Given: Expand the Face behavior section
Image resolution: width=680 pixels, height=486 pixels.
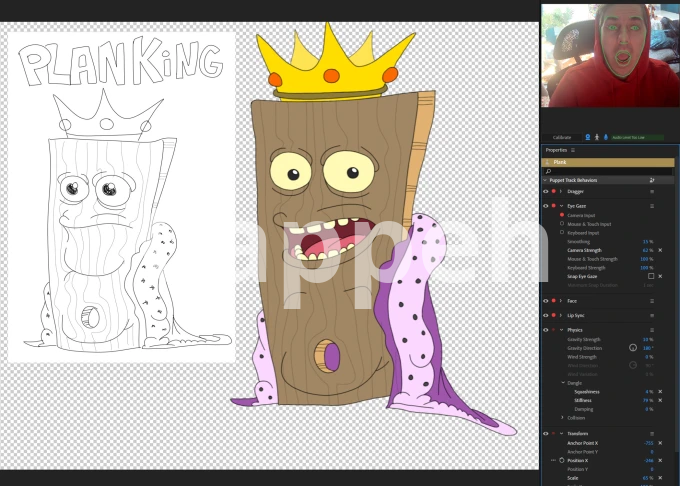Looking at the screenshot, I should click(561, 301).
